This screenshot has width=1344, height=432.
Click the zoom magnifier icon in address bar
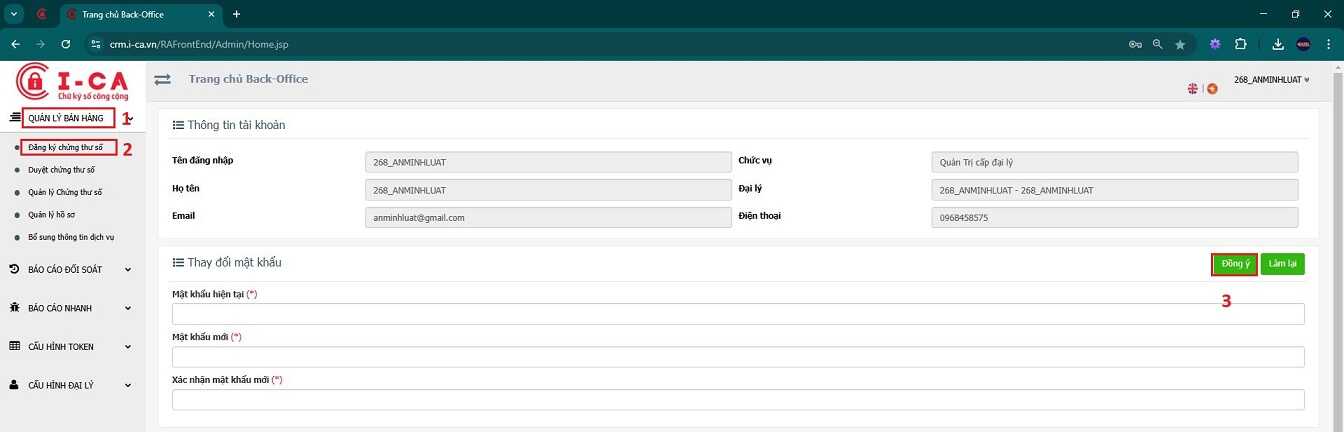click(1158, 44)
